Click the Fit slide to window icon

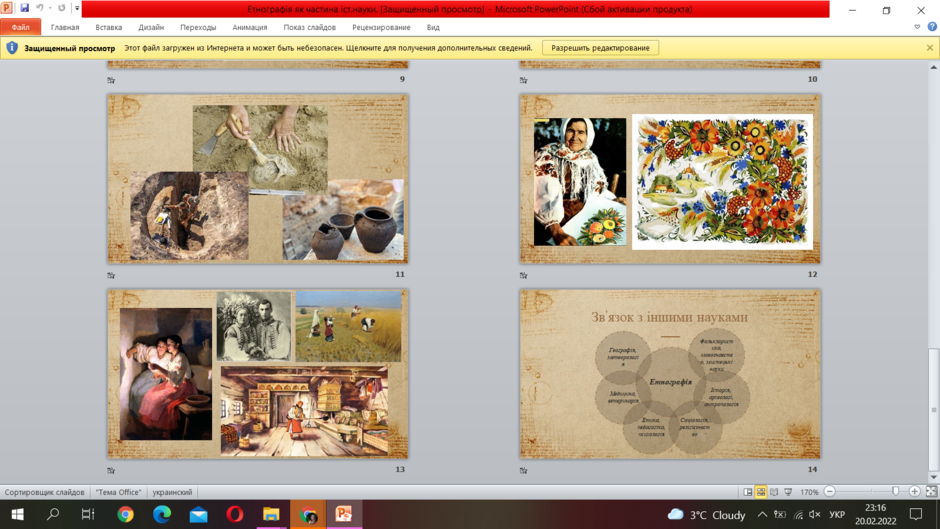tap(931, 492)
